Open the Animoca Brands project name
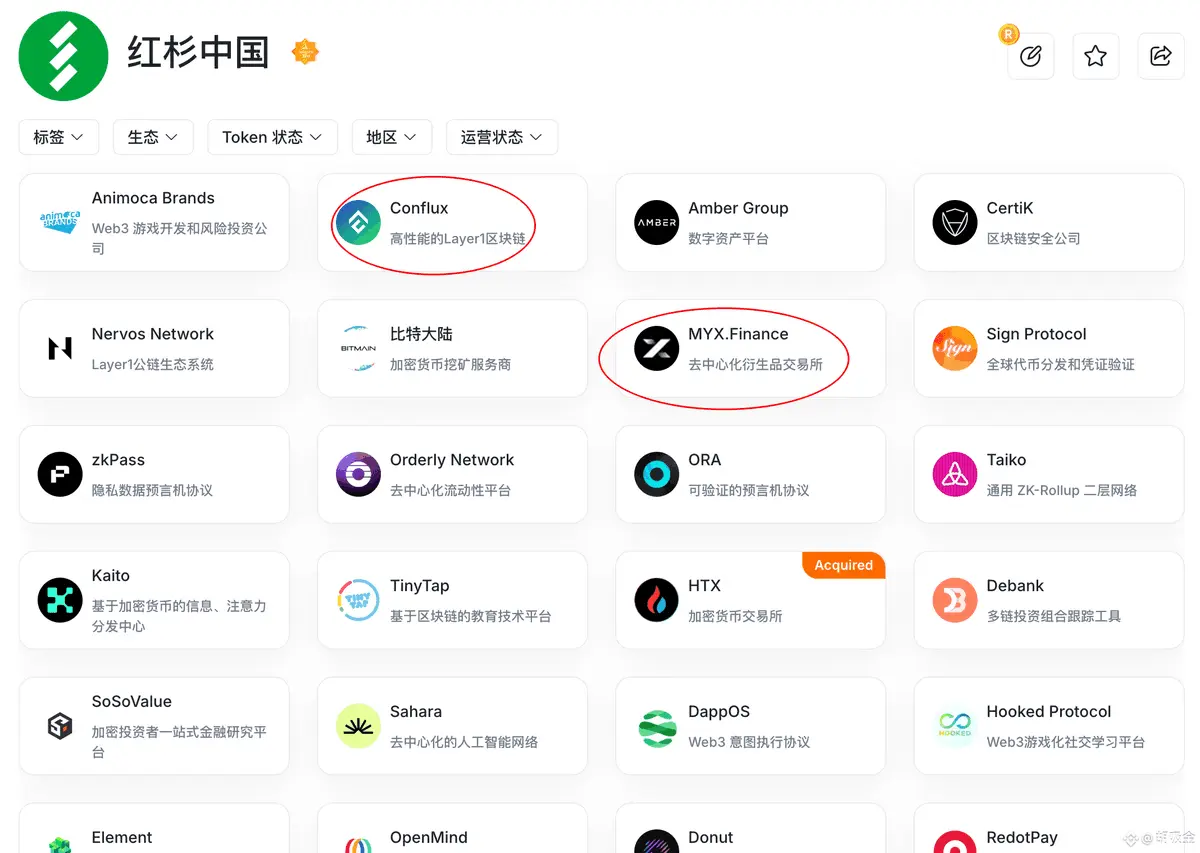 tap(153, 198)
